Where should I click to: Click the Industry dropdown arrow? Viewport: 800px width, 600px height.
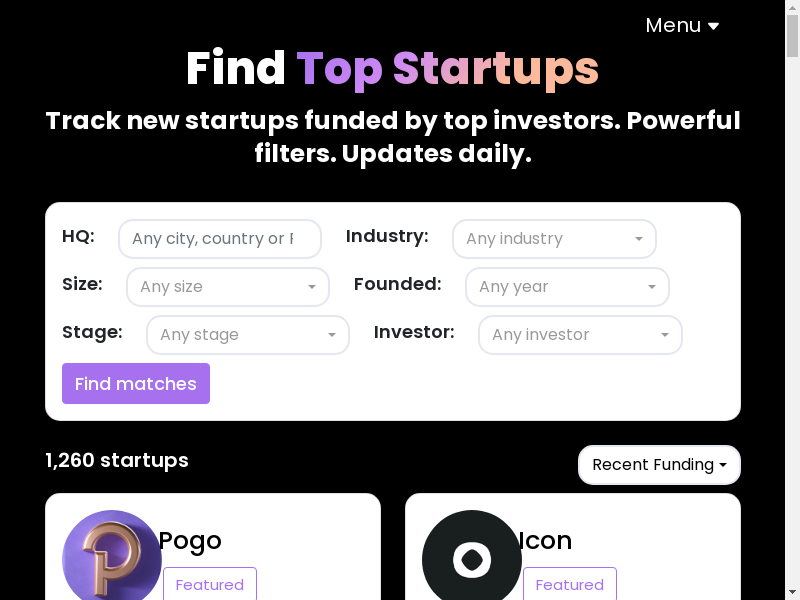tap(639, 239)
